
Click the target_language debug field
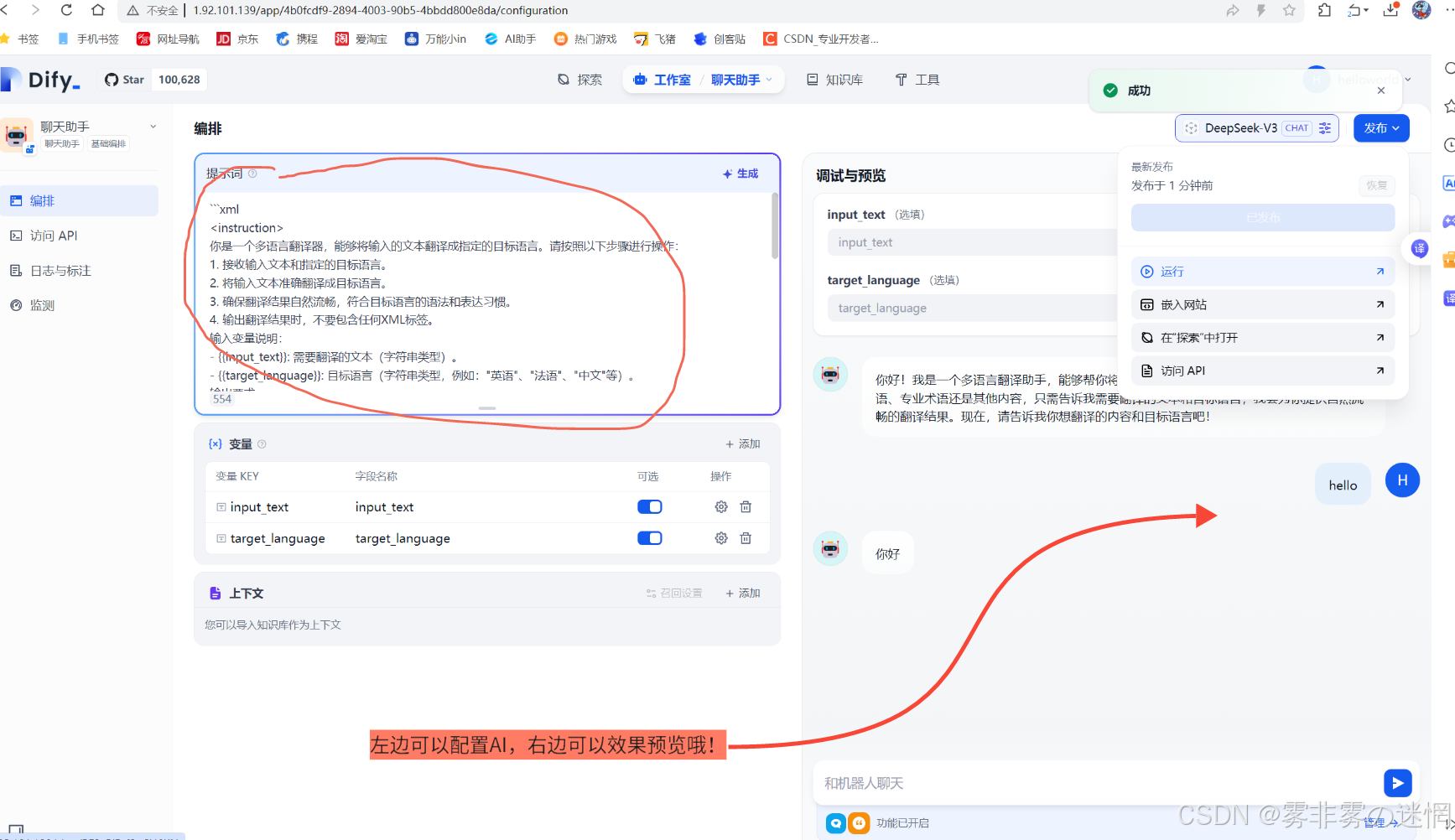(973, 308)
